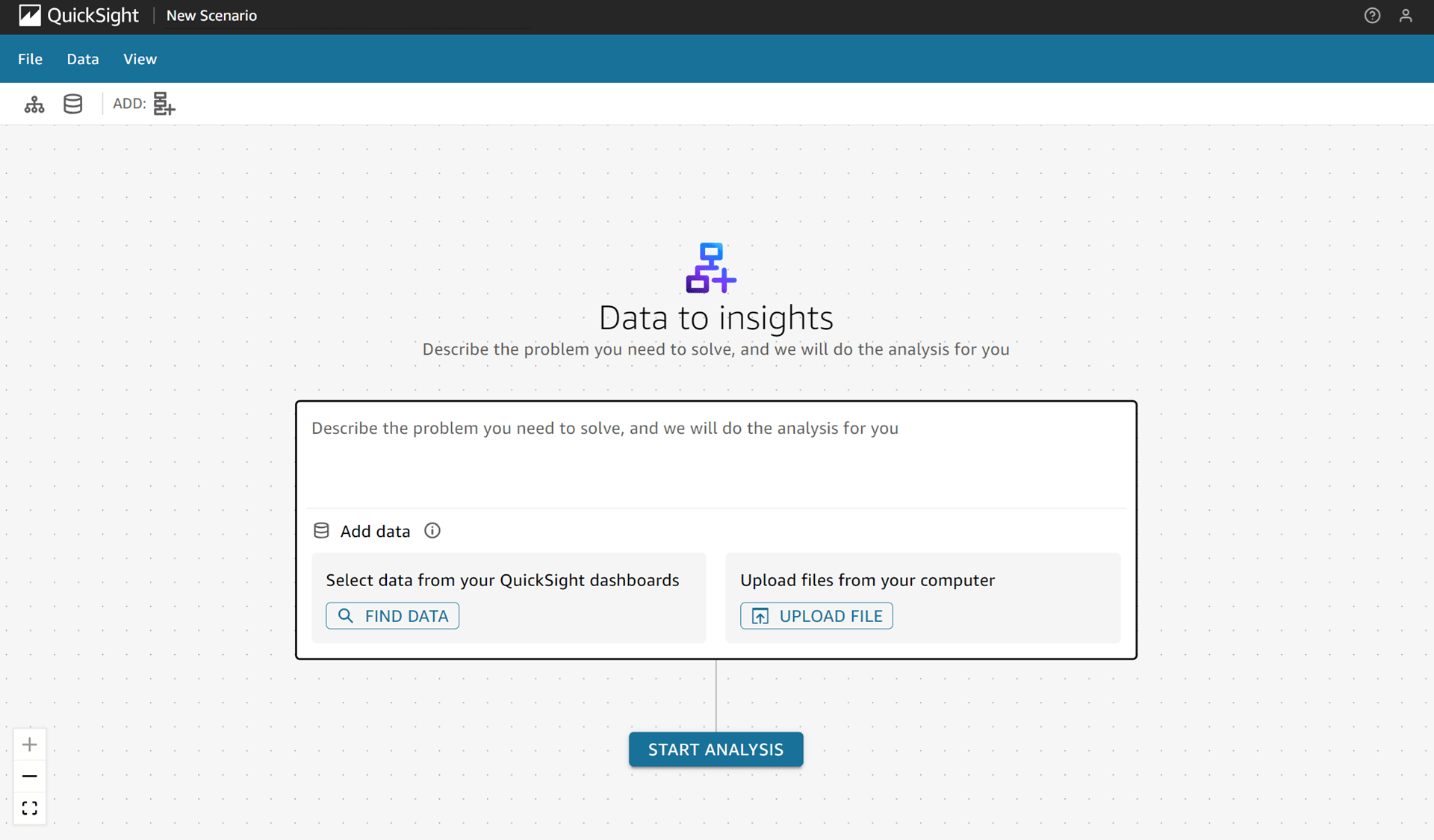Click the zoom out (-) icon
The width and height of the screenshot is (1434, 840).
30,777
